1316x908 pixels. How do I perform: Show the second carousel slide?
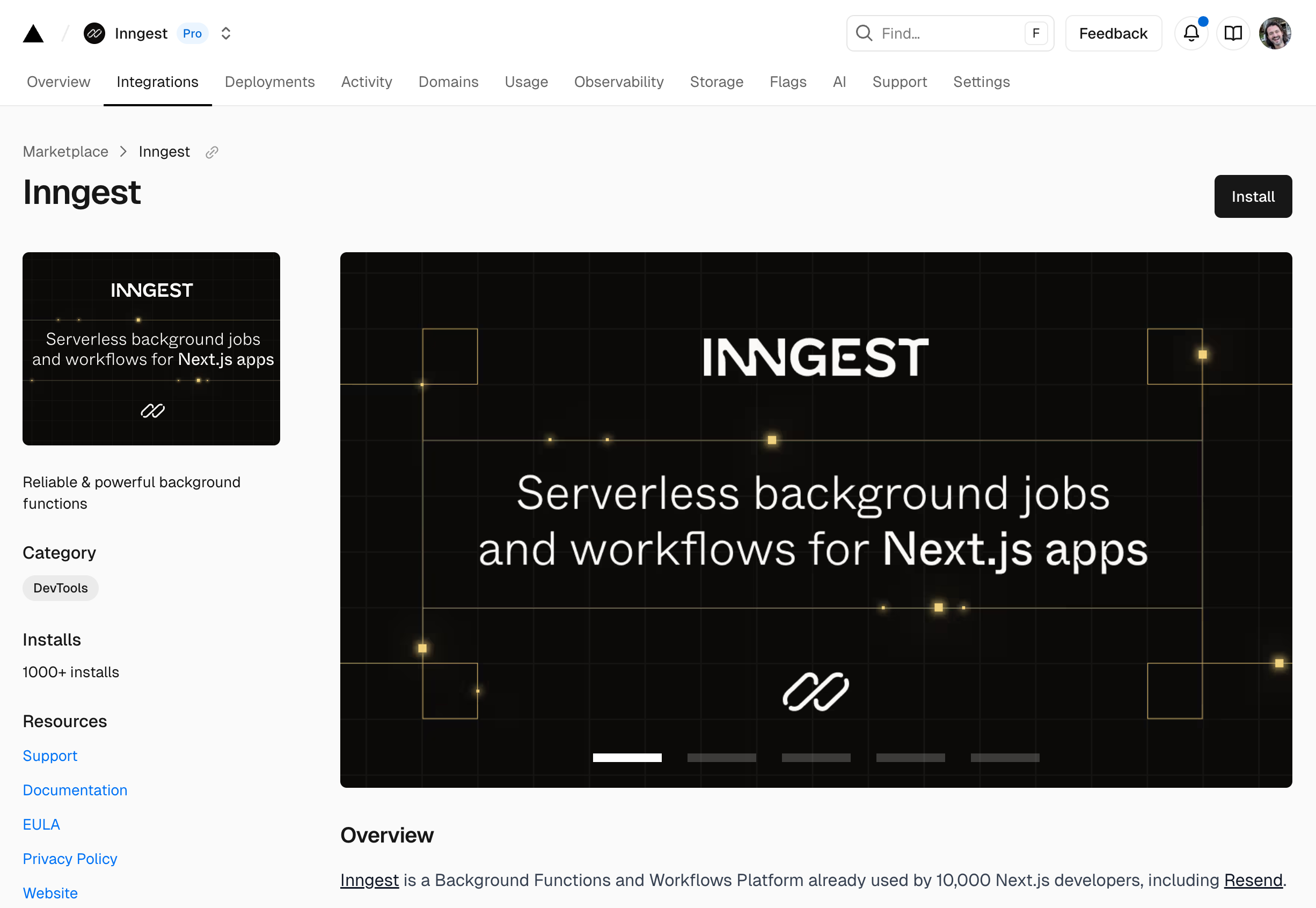pos(721,757)
